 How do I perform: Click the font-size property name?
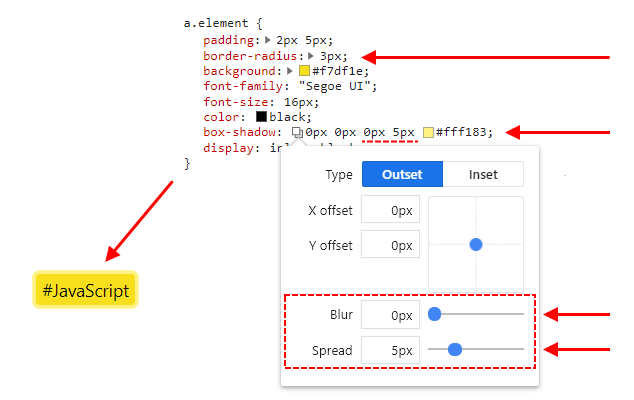(x=235, y=102)
